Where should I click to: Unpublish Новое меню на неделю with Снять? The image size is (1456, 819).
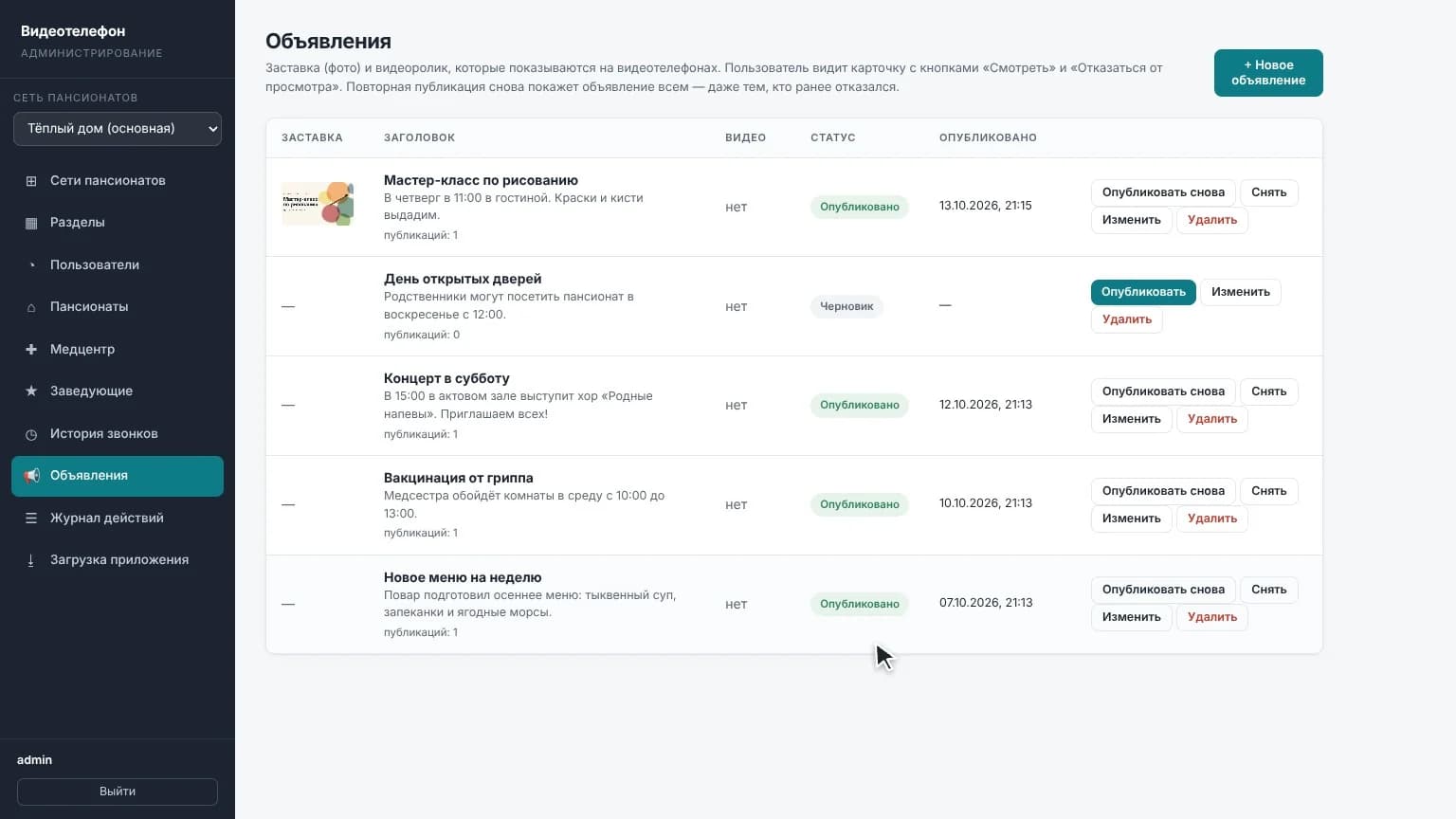[x=1268, y=590]
